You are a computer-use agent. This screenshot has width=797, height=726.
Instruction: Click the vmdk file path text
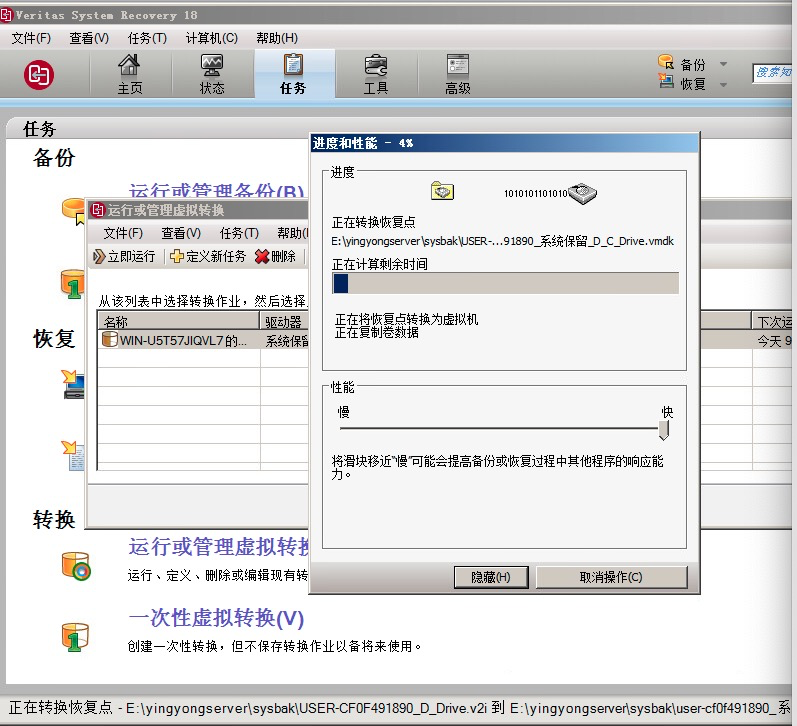point(502,241)
